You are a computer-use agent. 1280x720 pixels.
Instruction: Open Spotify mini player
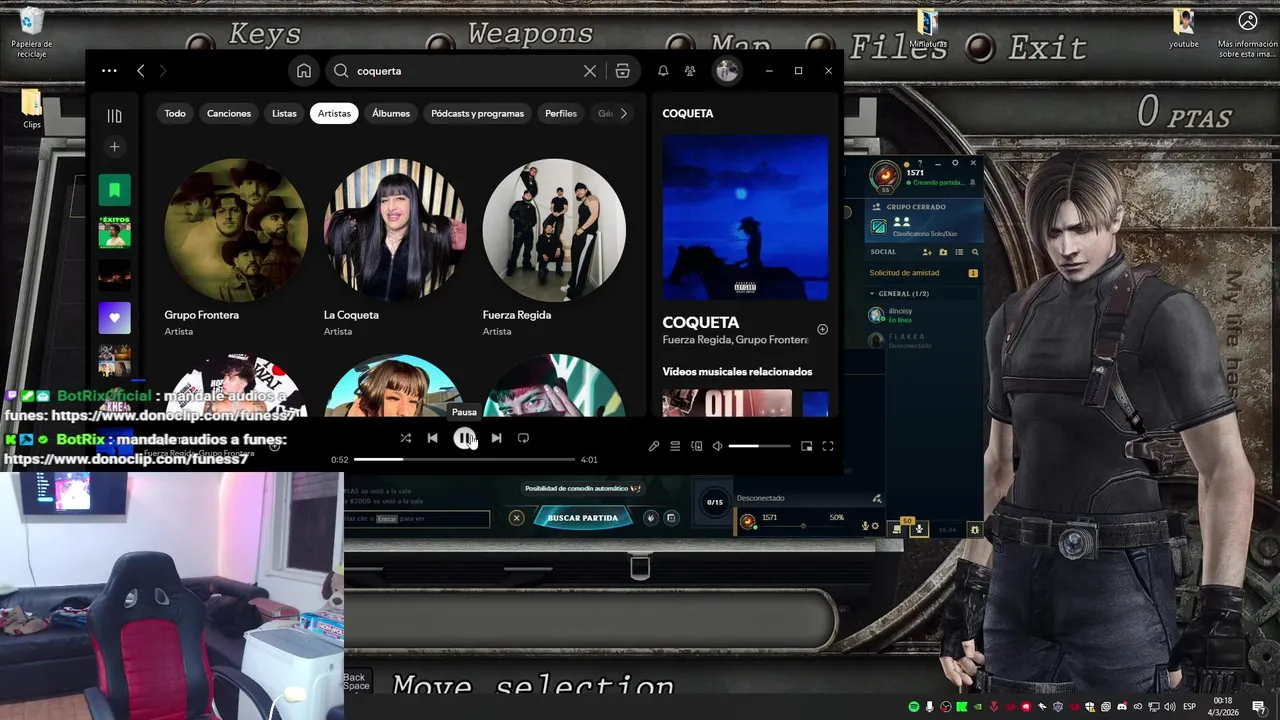tap(807, 446)
